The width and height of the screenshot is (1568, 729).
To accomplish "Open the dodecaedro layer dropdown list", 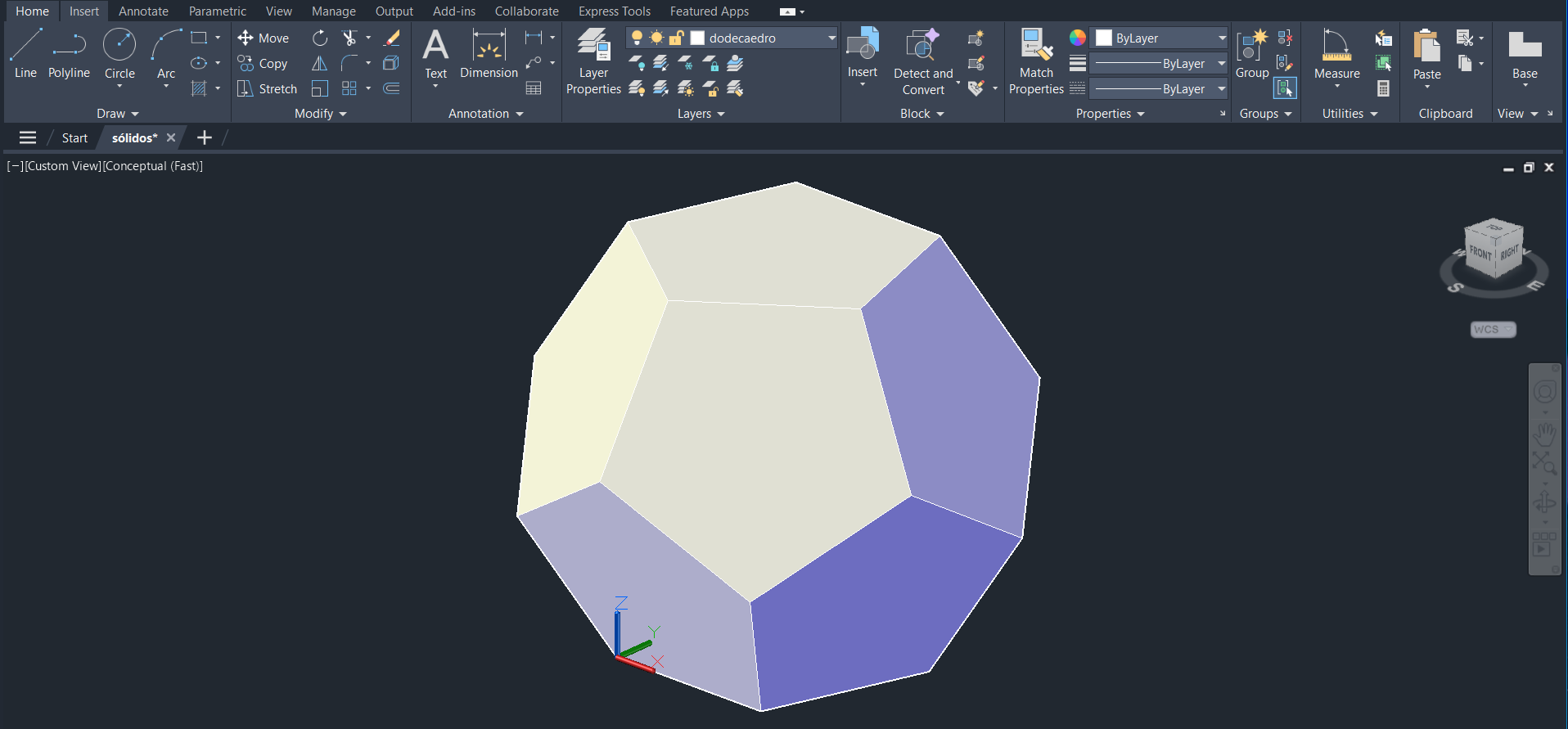I will click(x=831, y=38).
